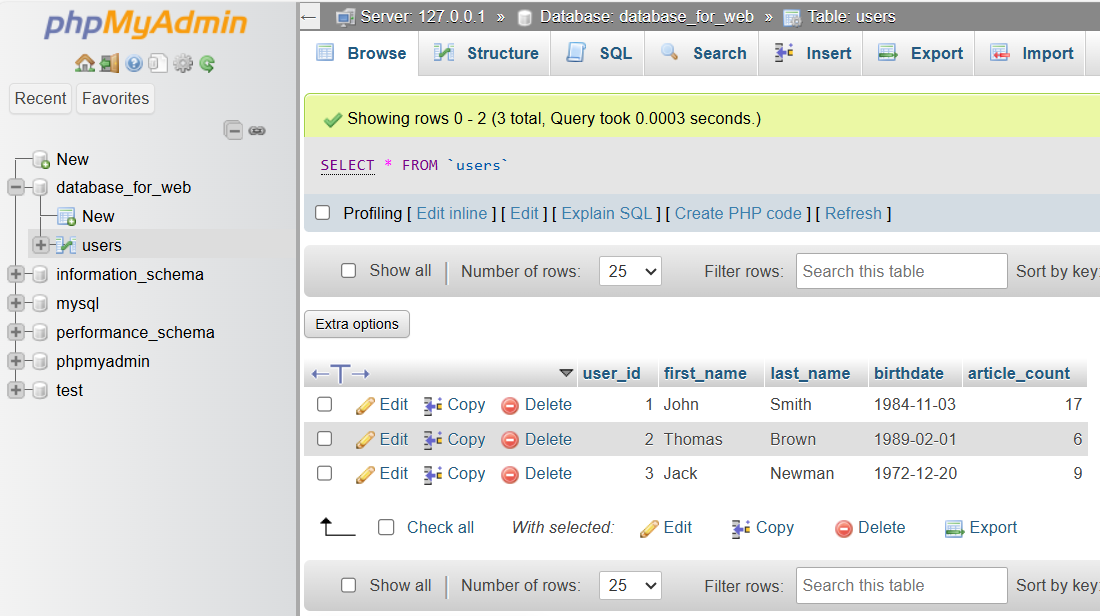Enable the Profiling checkbox
Image resolution: width=1100 pixels, height=616 pixels.
coord(323,213)
